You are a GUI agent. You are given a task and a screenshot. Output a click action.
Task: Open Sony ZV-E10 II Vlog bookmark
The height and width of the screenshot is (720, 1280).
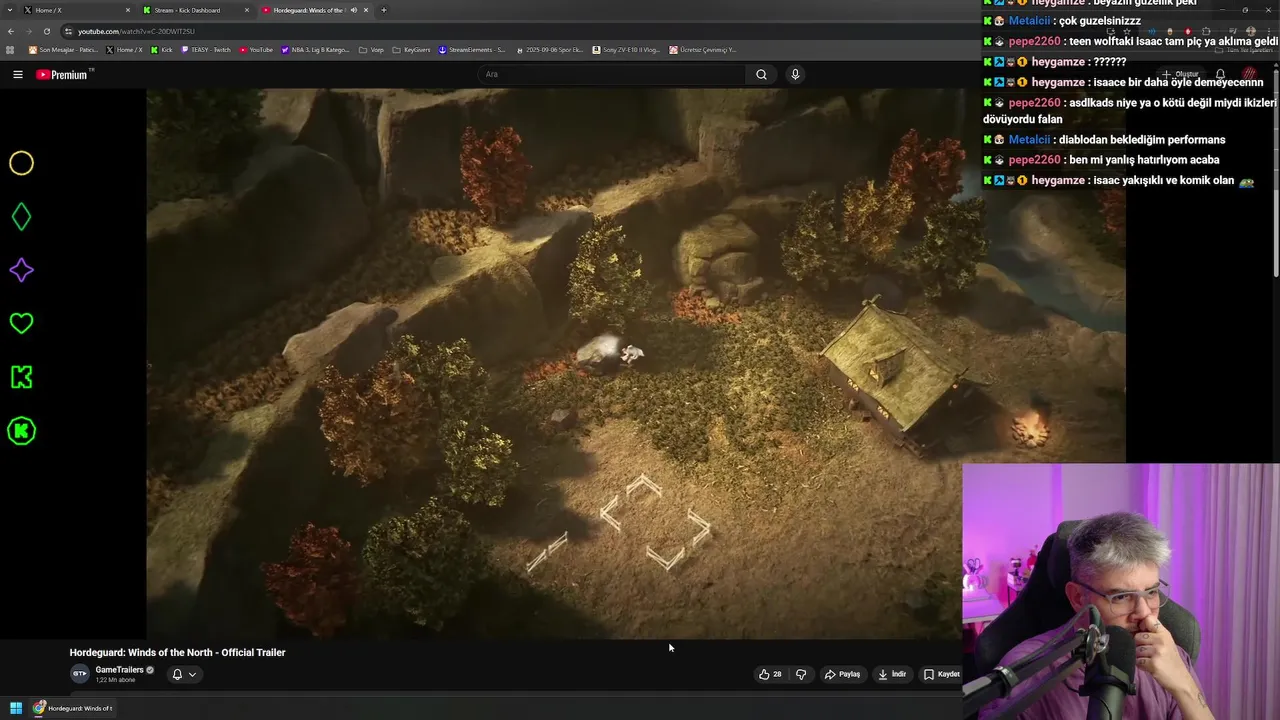626,49
